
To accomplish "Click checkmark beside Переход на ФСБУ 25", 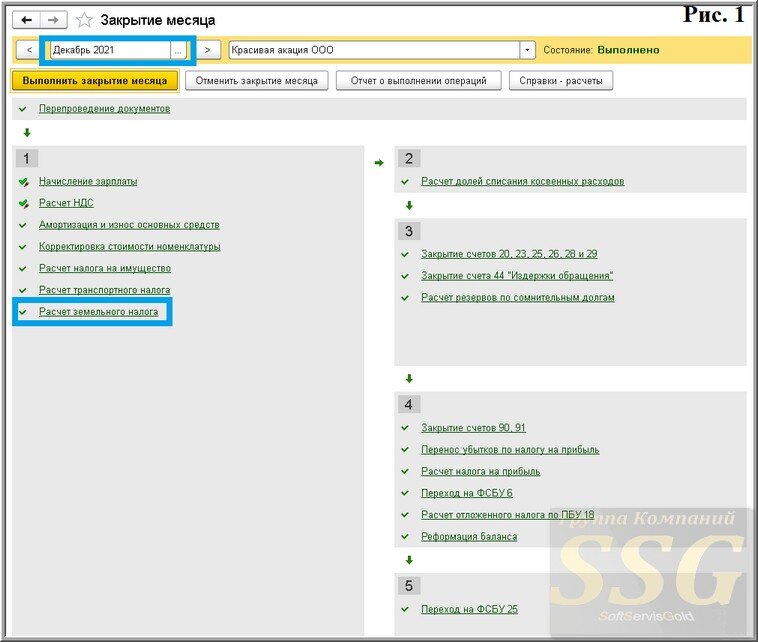I will click(x=405, y=610).
